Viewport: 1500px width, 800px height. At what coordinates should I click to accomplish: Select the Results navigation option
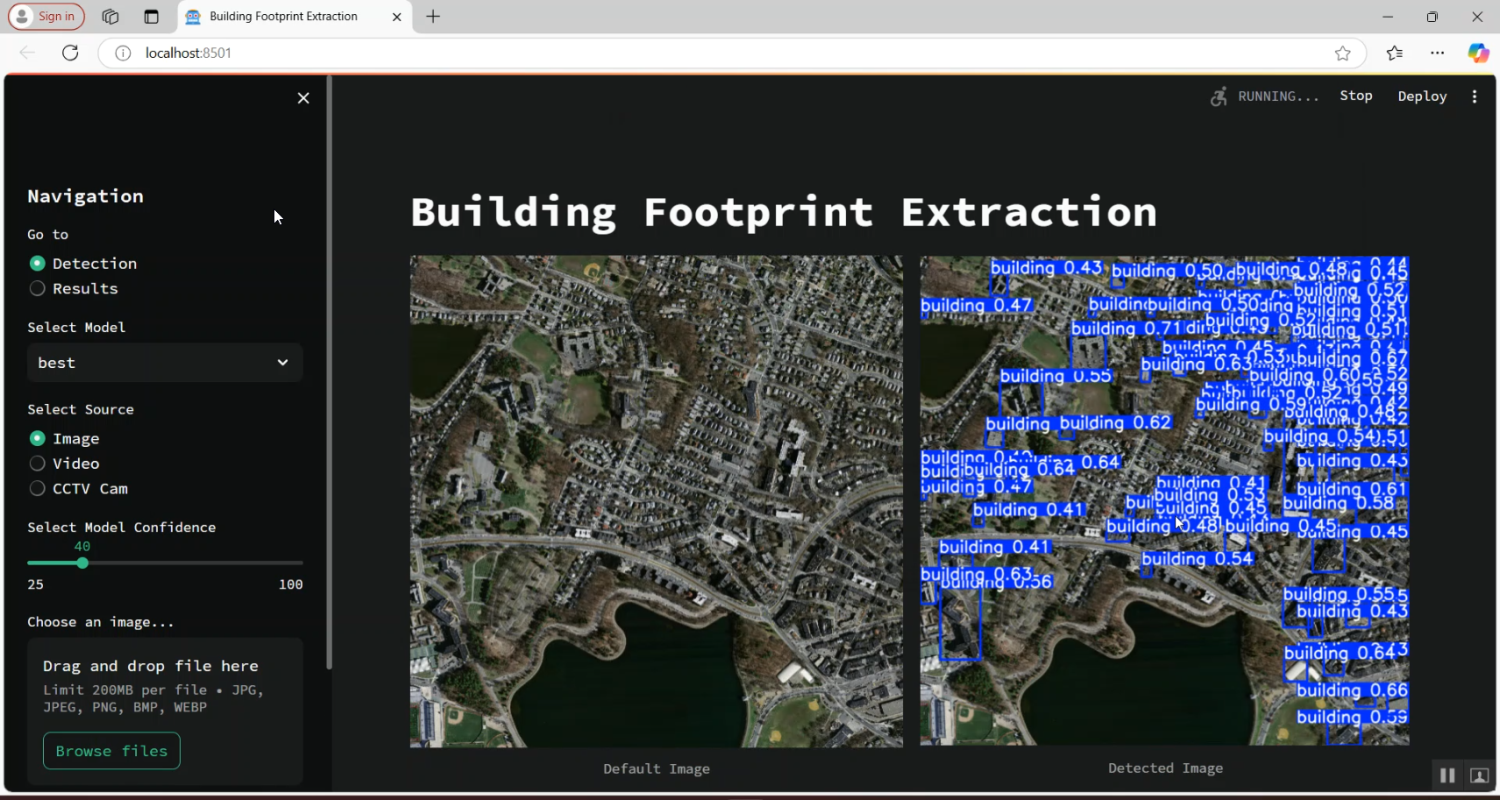click(36, 288)
